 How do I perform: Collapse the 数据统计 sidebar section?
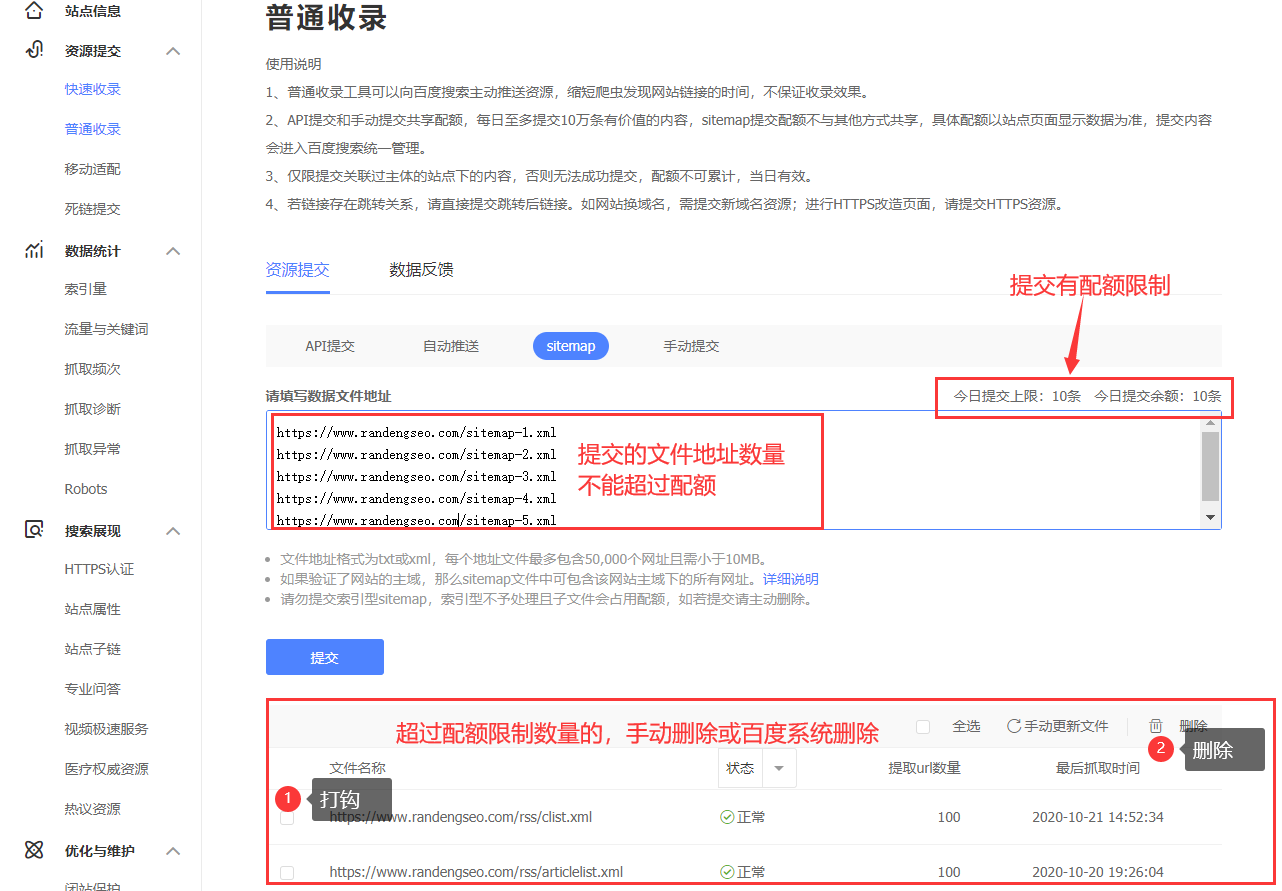(173, 251)
